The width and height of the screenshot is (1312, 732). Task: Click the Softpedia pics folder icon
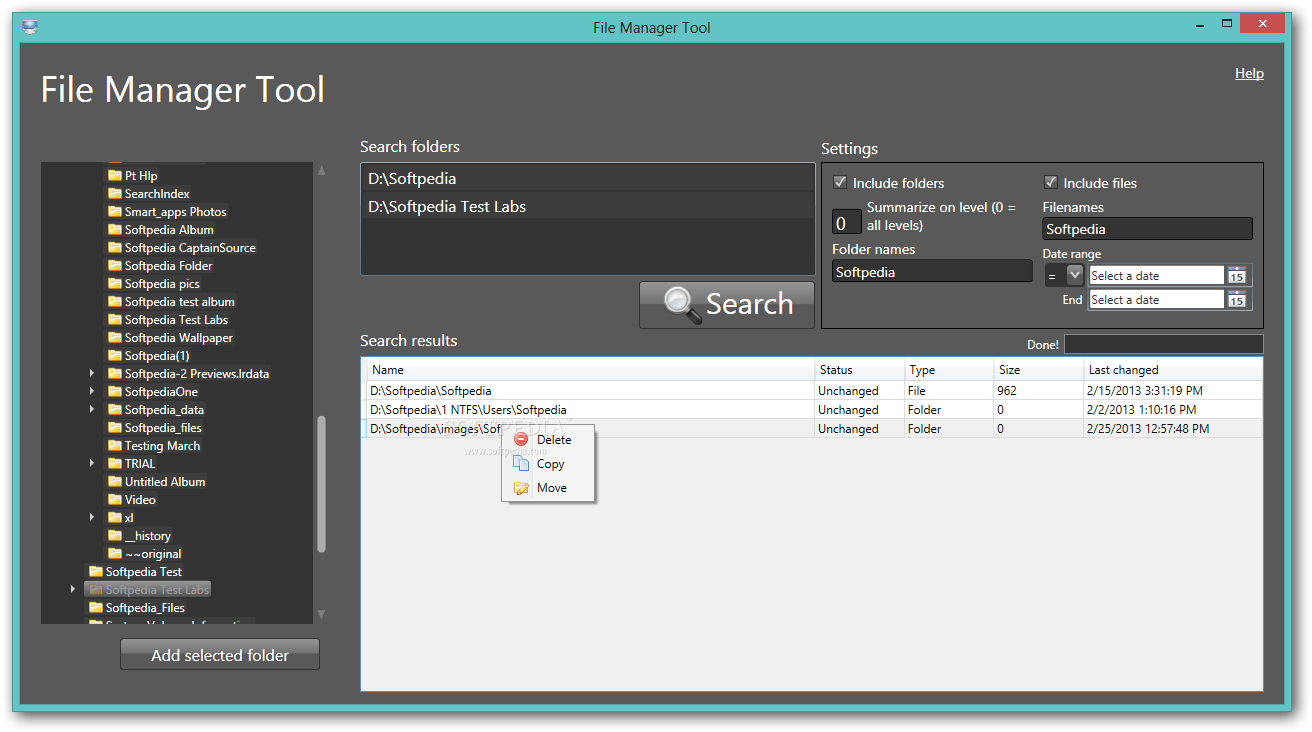click(x=115, y=284)
